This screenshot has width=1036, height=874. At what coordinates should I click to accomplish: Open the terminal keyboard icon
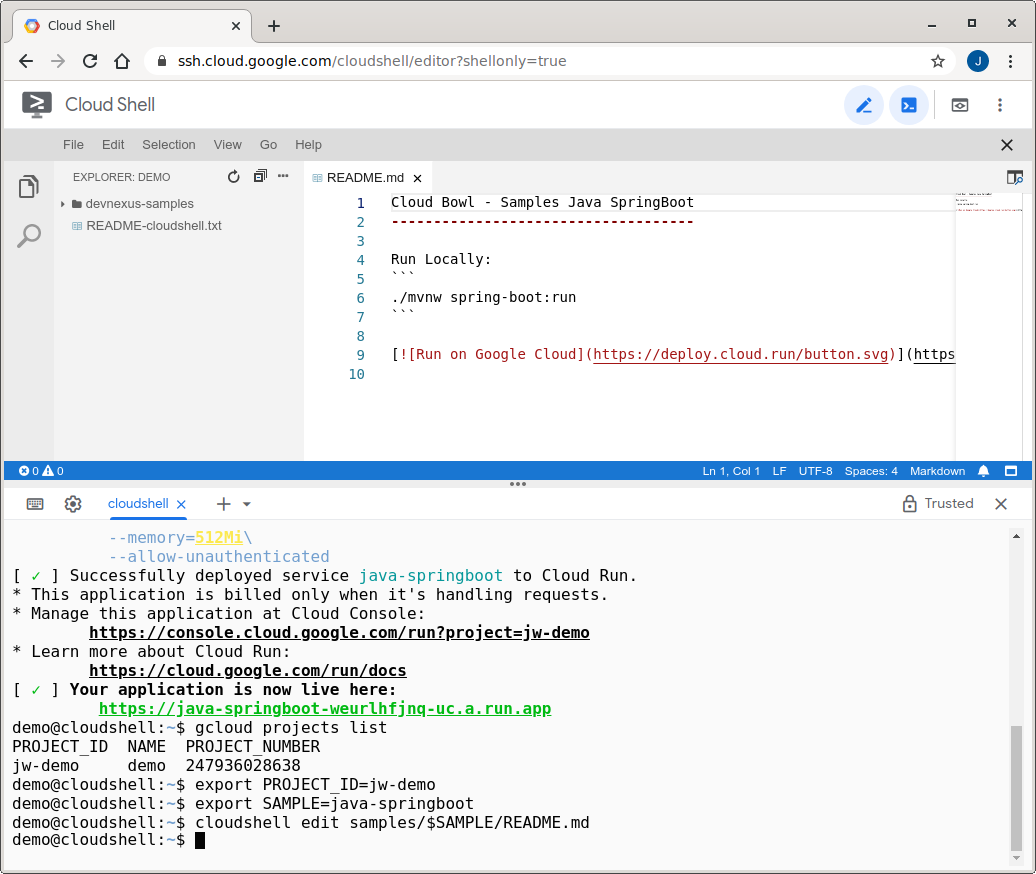pos(35,504)
